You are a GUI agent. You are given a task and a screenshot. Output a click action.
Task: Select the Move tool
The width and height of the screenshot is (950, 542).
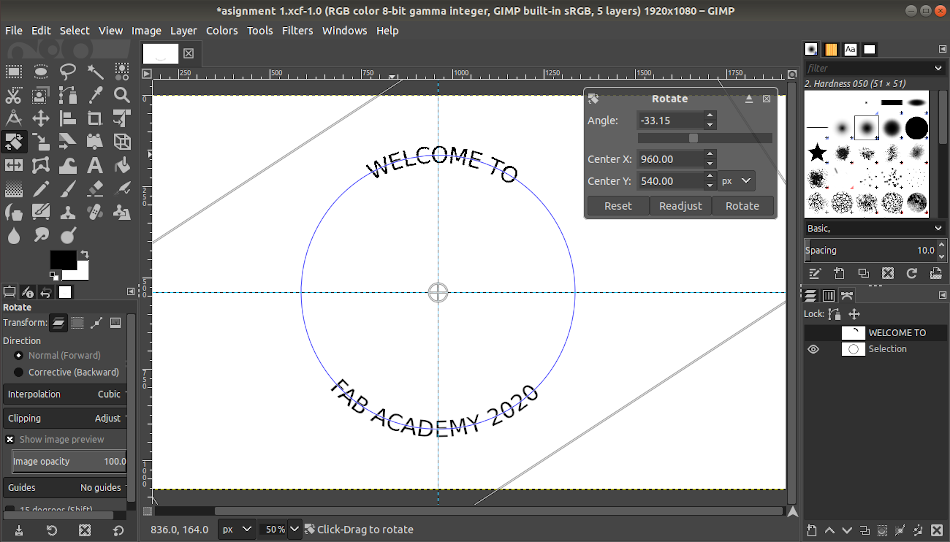[41, 118]
